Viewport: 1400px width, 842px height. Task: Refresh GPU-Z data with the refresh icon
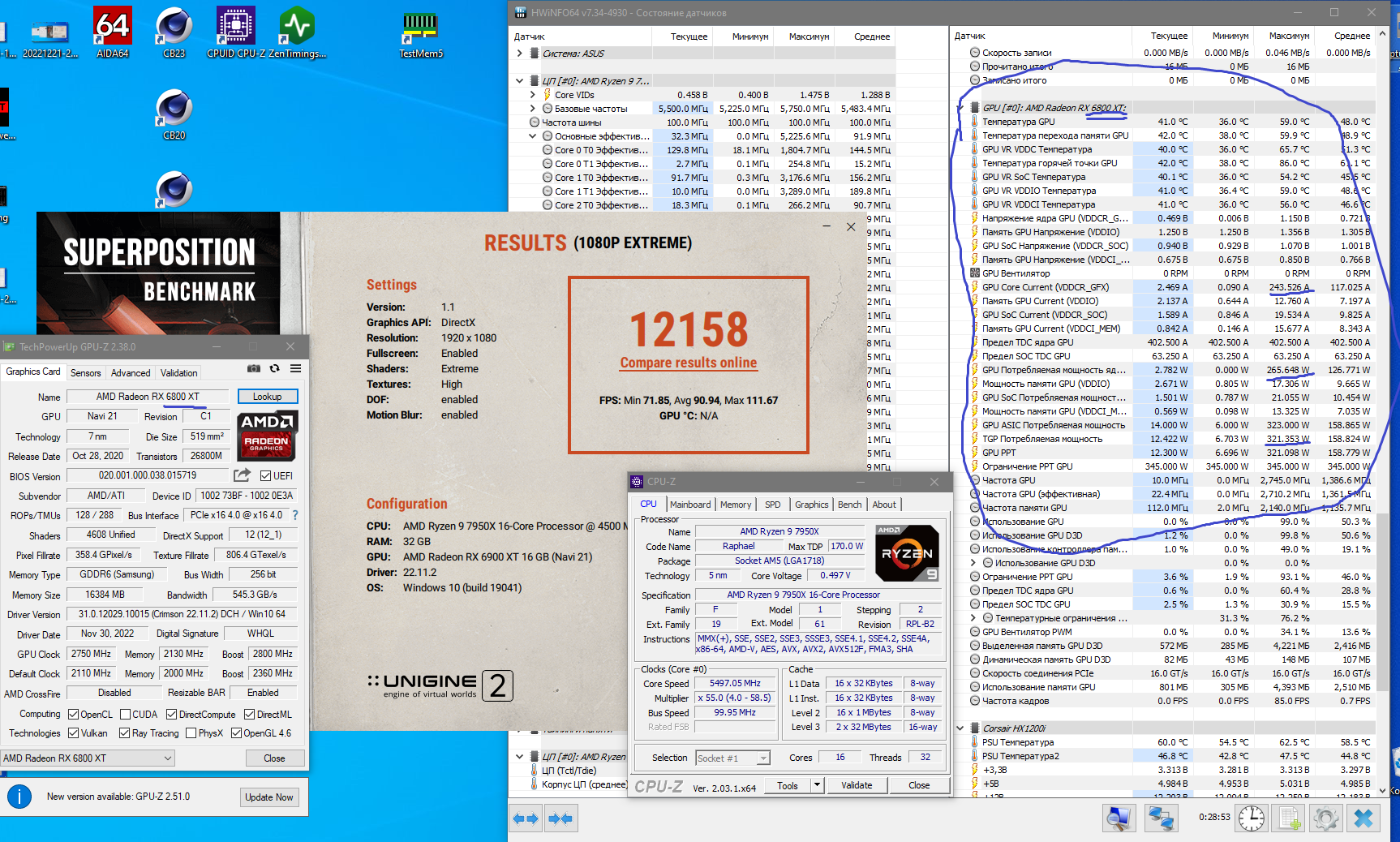click(275, 368)
